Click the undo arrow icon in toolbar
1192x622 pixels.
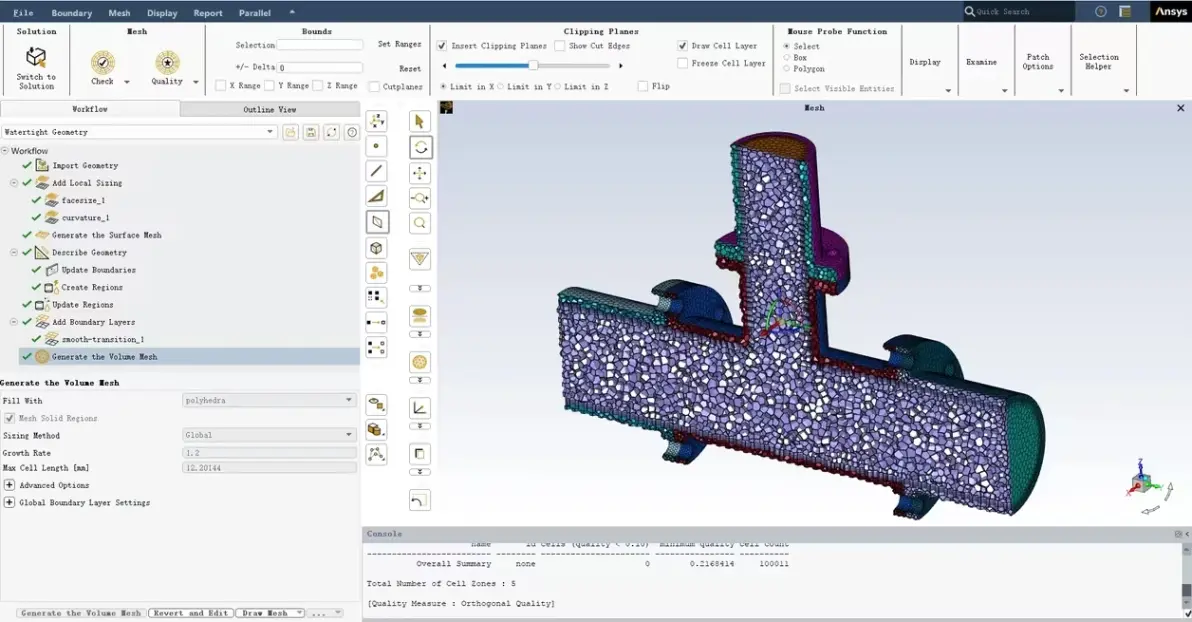pos(420,500)
